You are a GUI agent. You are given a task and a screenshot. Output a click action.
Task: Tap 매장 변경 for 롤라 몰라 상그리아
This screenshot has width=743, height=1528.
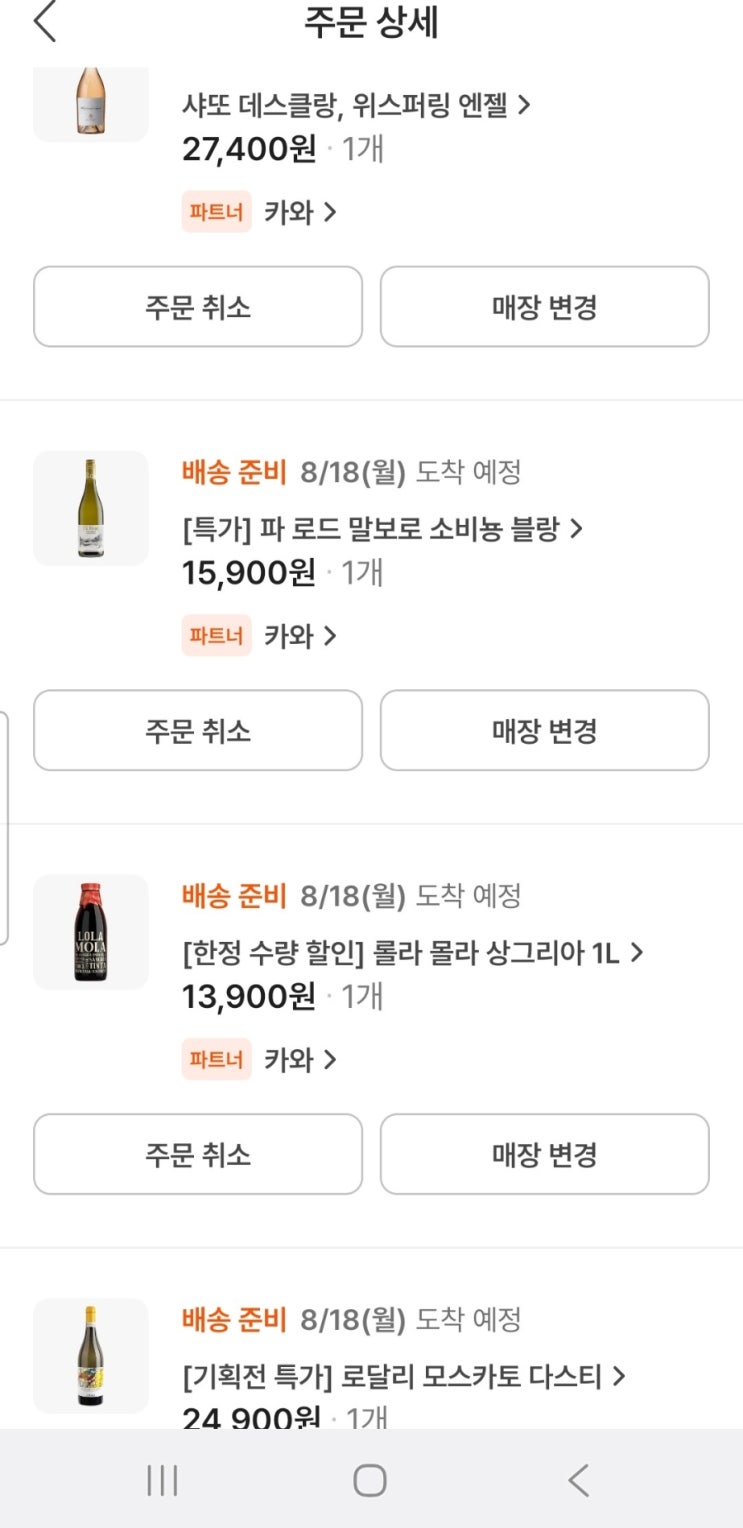point(544,1154)
